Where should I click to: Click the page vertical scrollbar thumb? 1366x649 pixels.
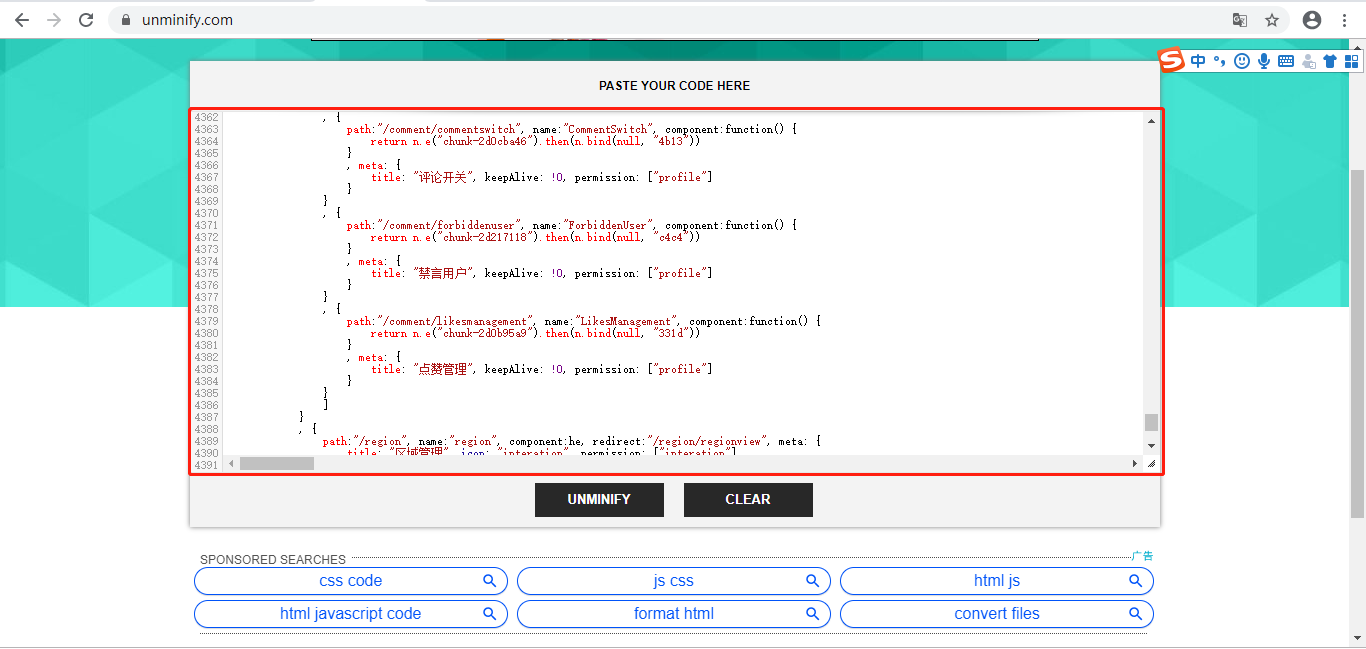click(x=1358, y=343)
